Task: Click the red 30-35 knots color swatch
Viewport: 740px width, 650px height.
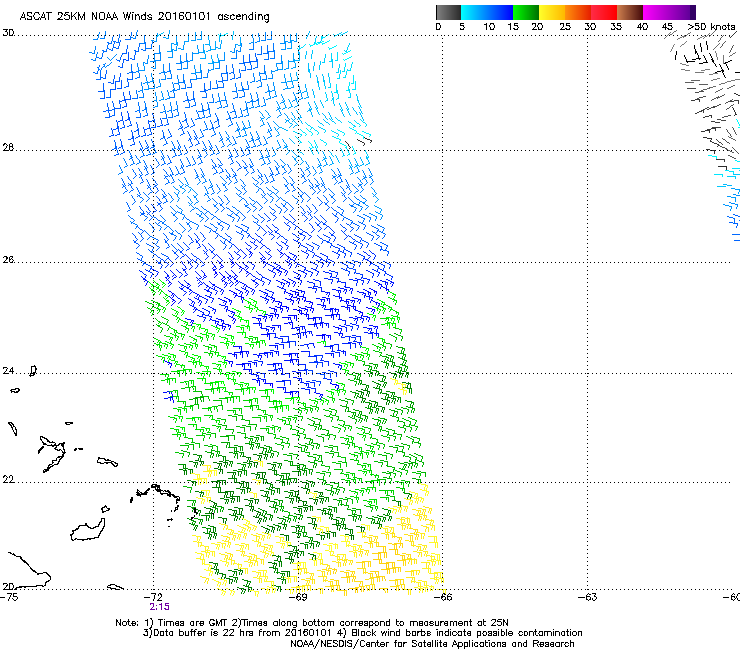Action: (x=604, y=12)
